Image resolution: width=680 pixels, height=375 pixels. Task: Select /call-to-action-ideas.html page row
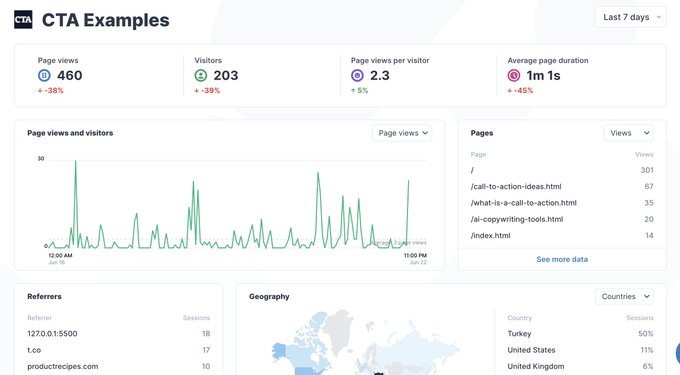(562, 186)
